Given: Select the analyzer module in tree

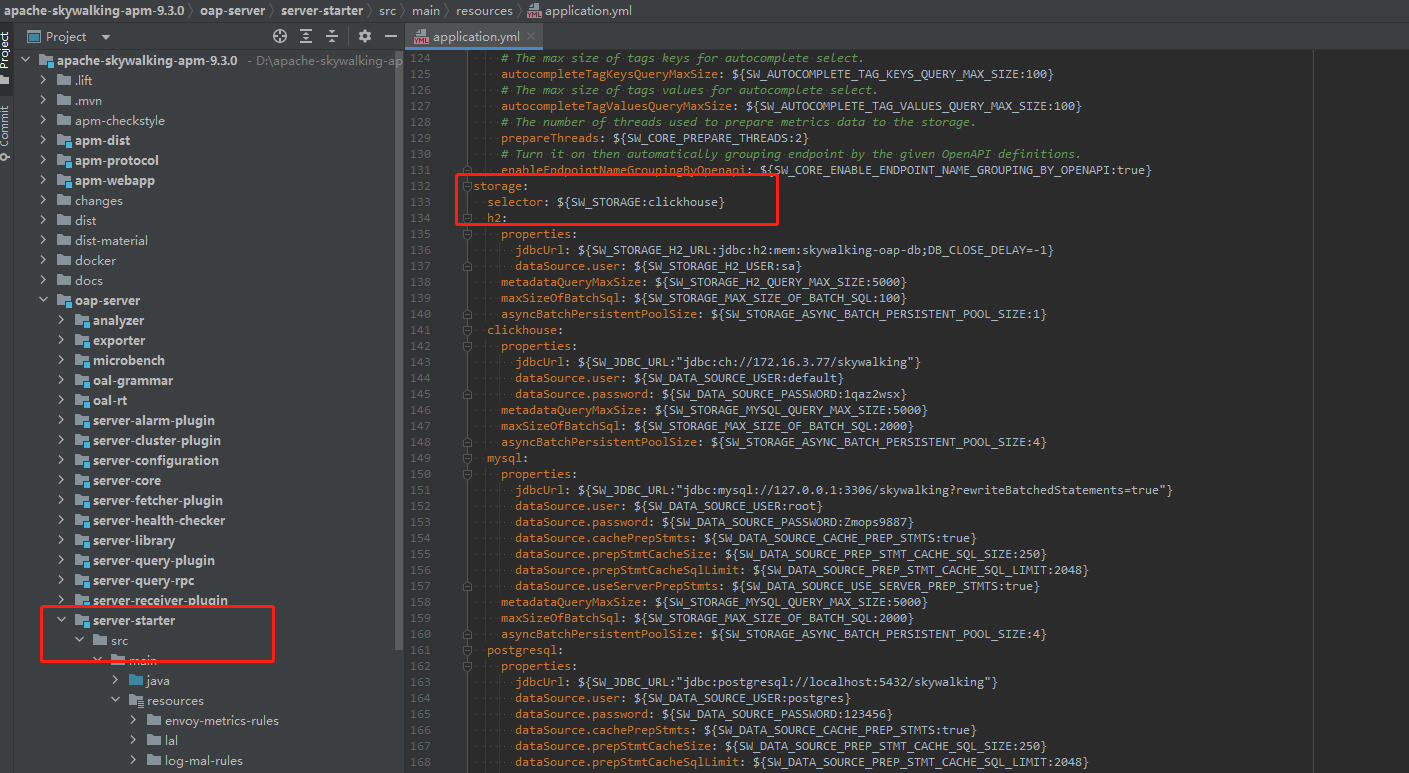Looking at the screenshot, I should point(118,320).
